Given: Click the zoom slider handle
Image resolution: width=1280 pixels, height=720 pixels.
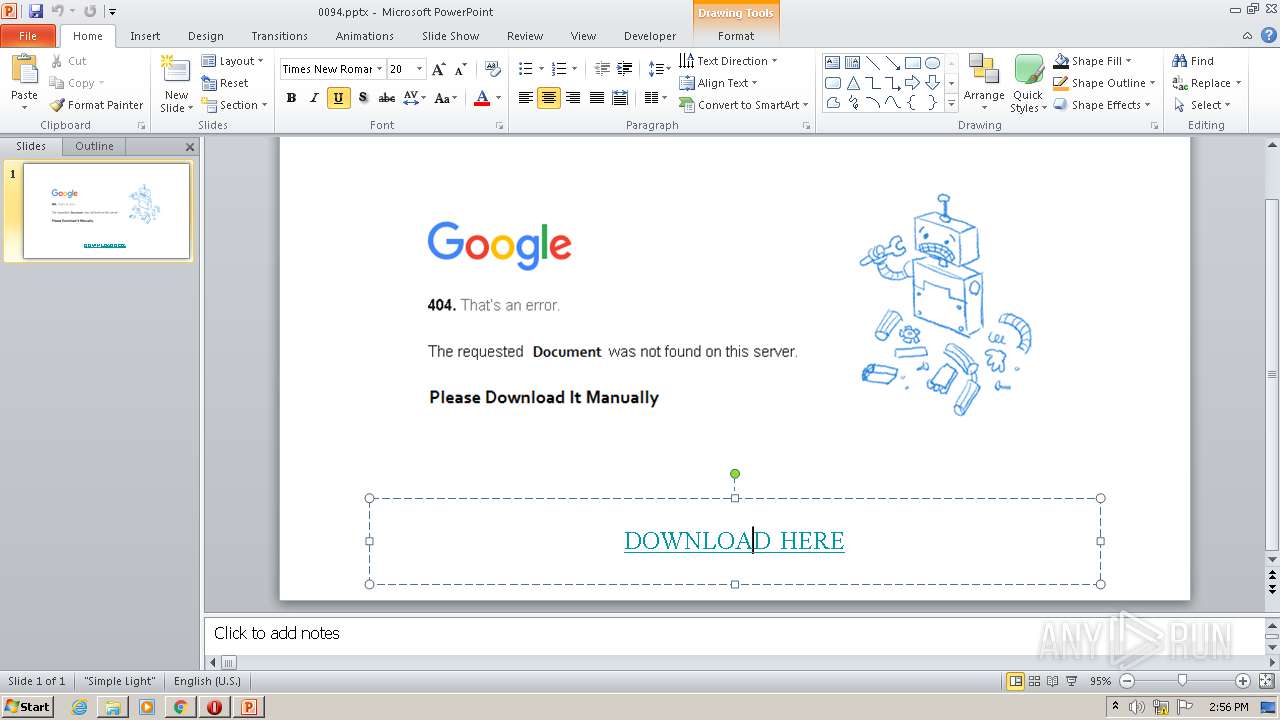Looking at the screenshot, I should 1183,681.
